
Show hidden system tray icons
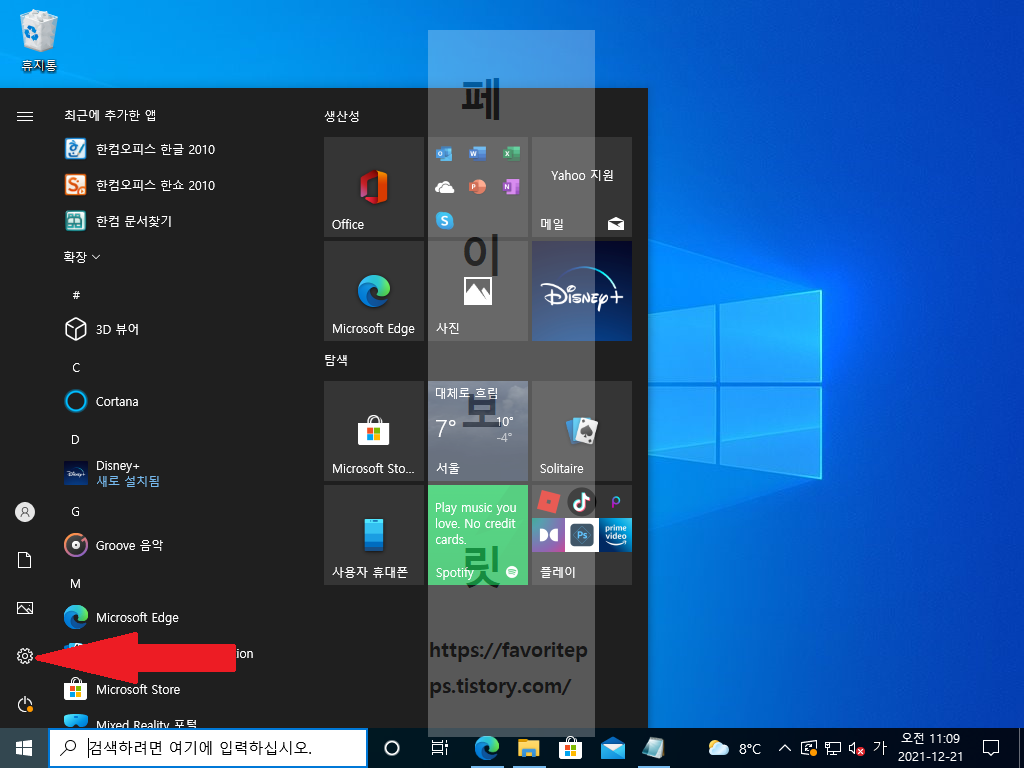click(x=785, y=748)
